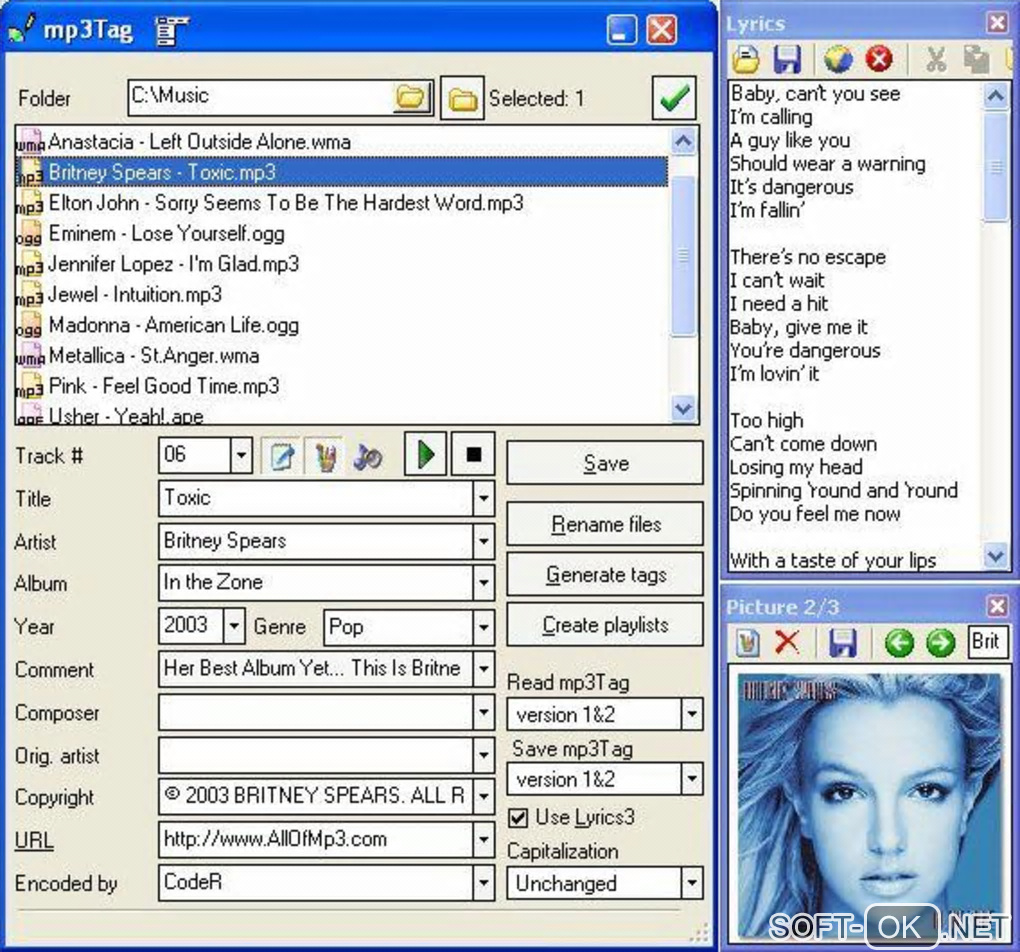The width and height of the screenshot is (1020, 952).
Task: Copy text icon in Lyrics toolbar
Action: [976, 60]
